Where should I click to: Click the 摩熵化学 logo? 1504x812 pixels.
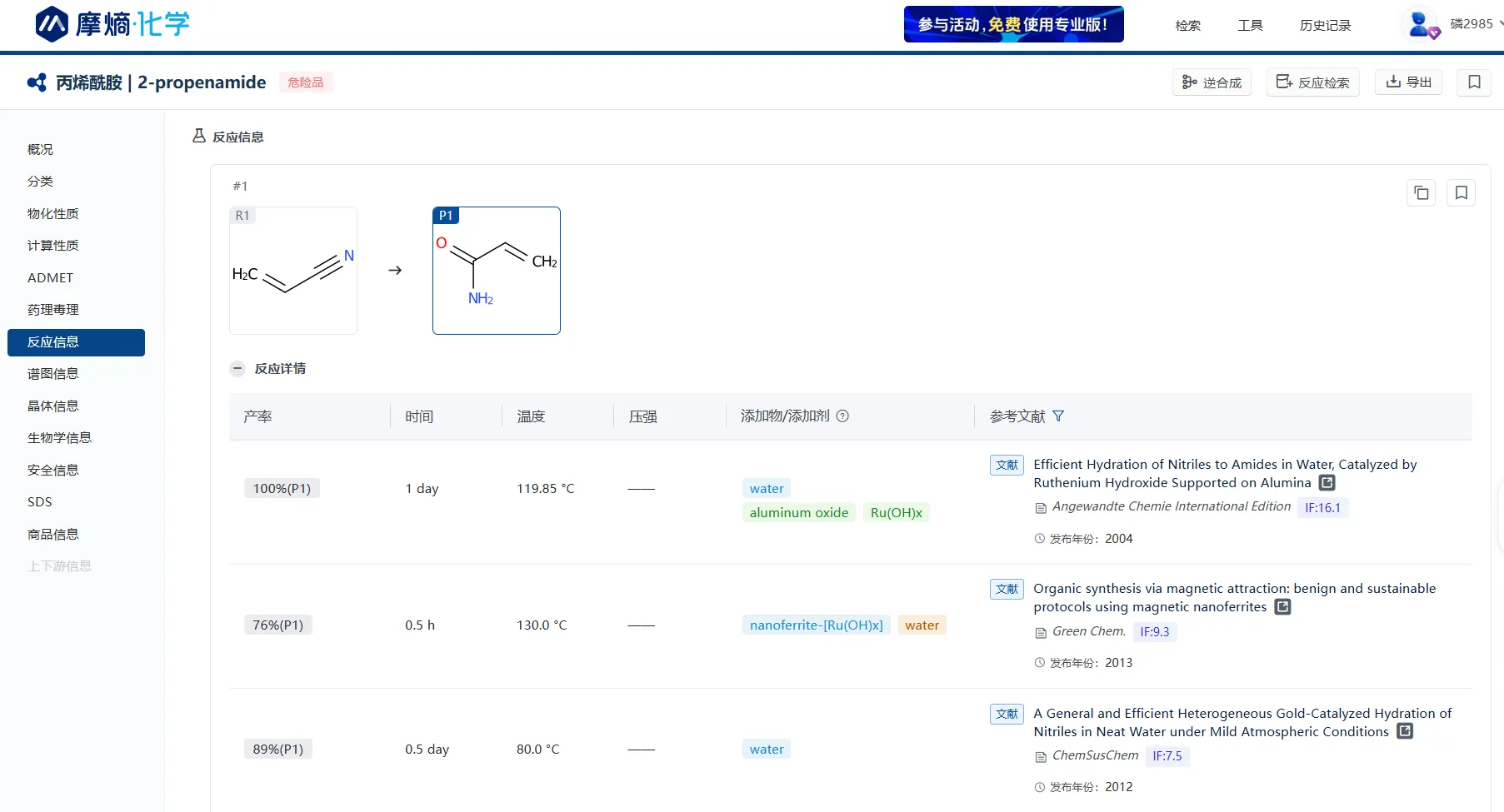pyautogui.click(x=112, y=24)
